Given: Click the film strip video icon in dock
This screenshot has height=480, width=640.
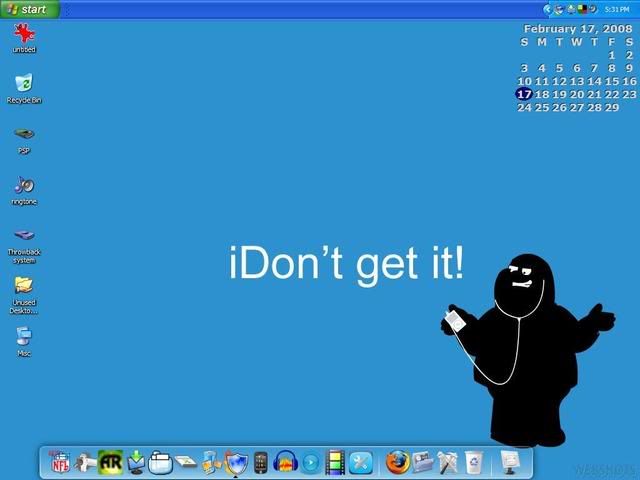Looking at the screenshot, I should (336, 462).
